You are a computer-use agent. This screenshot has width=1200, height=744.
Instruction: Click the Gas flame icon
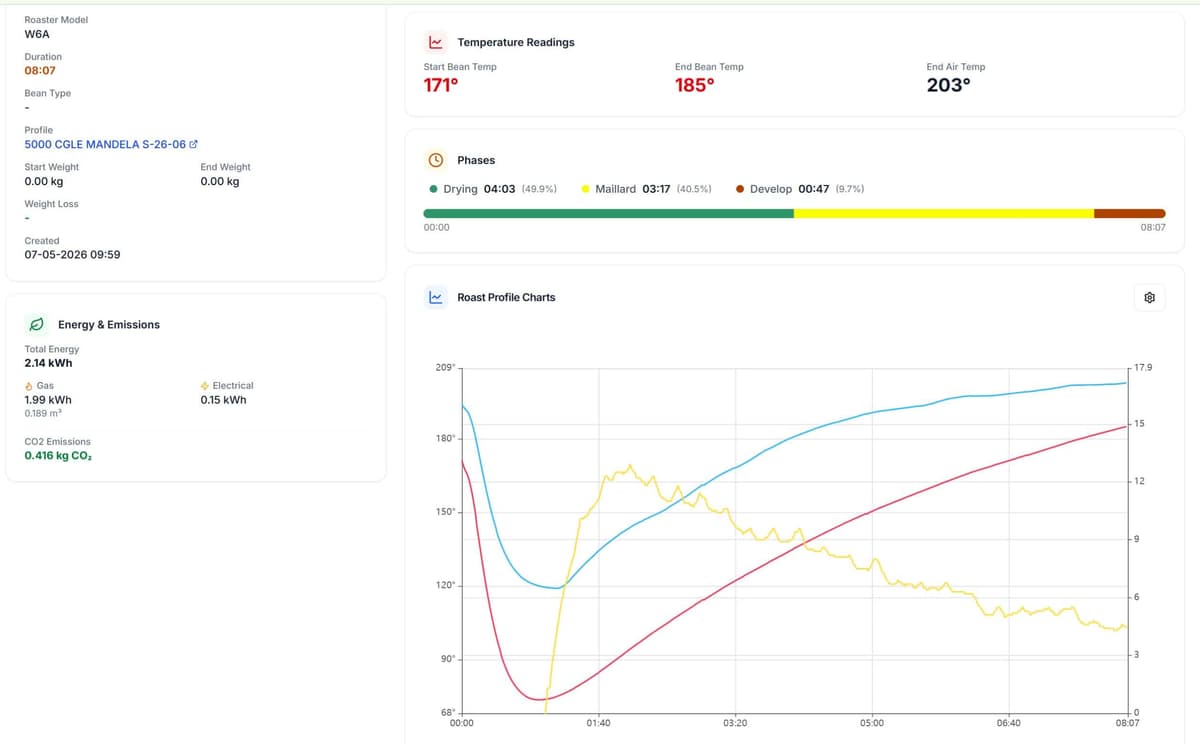[28, 385]
